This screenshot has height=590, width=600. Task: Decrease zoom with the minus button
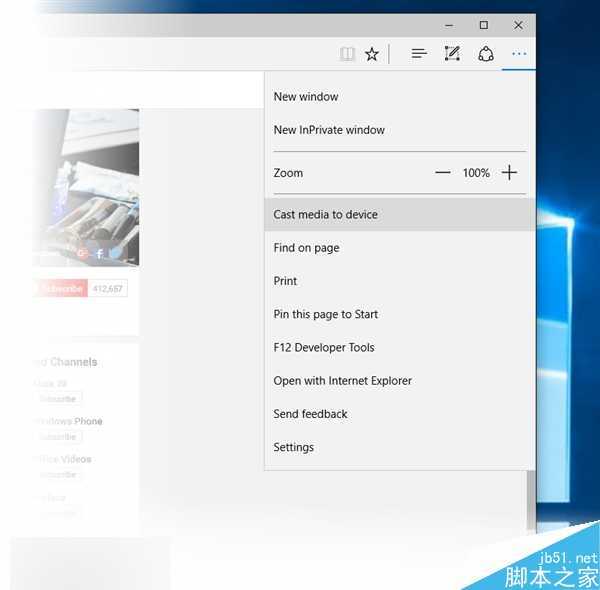tap(443, 173)
